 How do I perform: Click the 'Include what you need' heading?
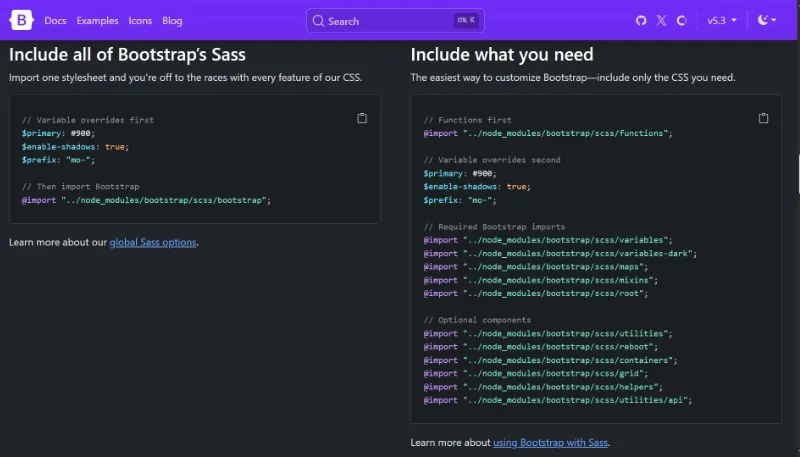(502, 55)
